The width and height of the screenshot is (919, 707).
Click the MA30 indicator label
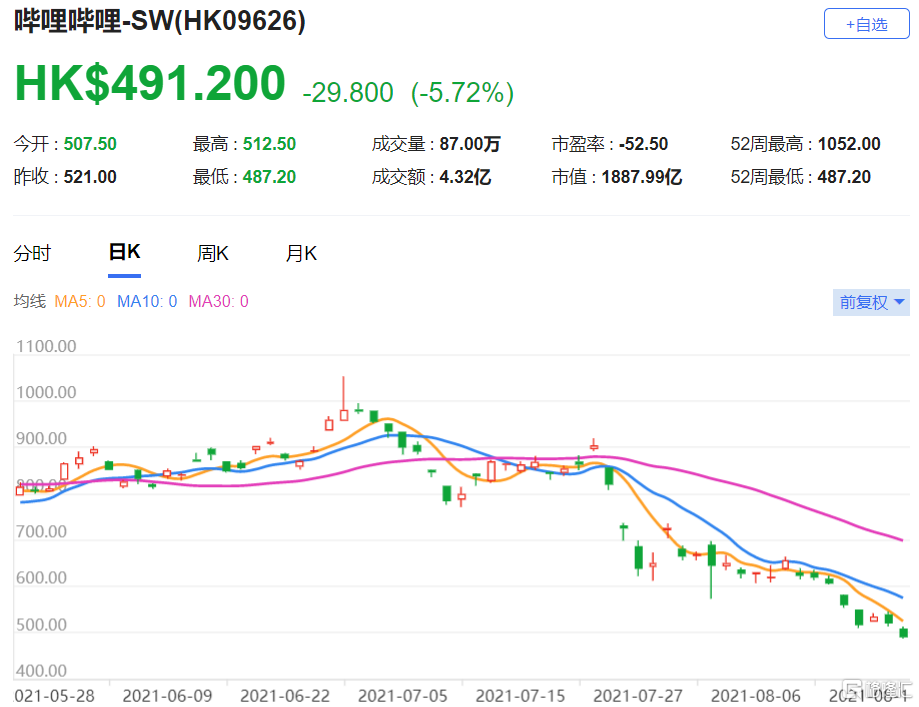[219, 301]
